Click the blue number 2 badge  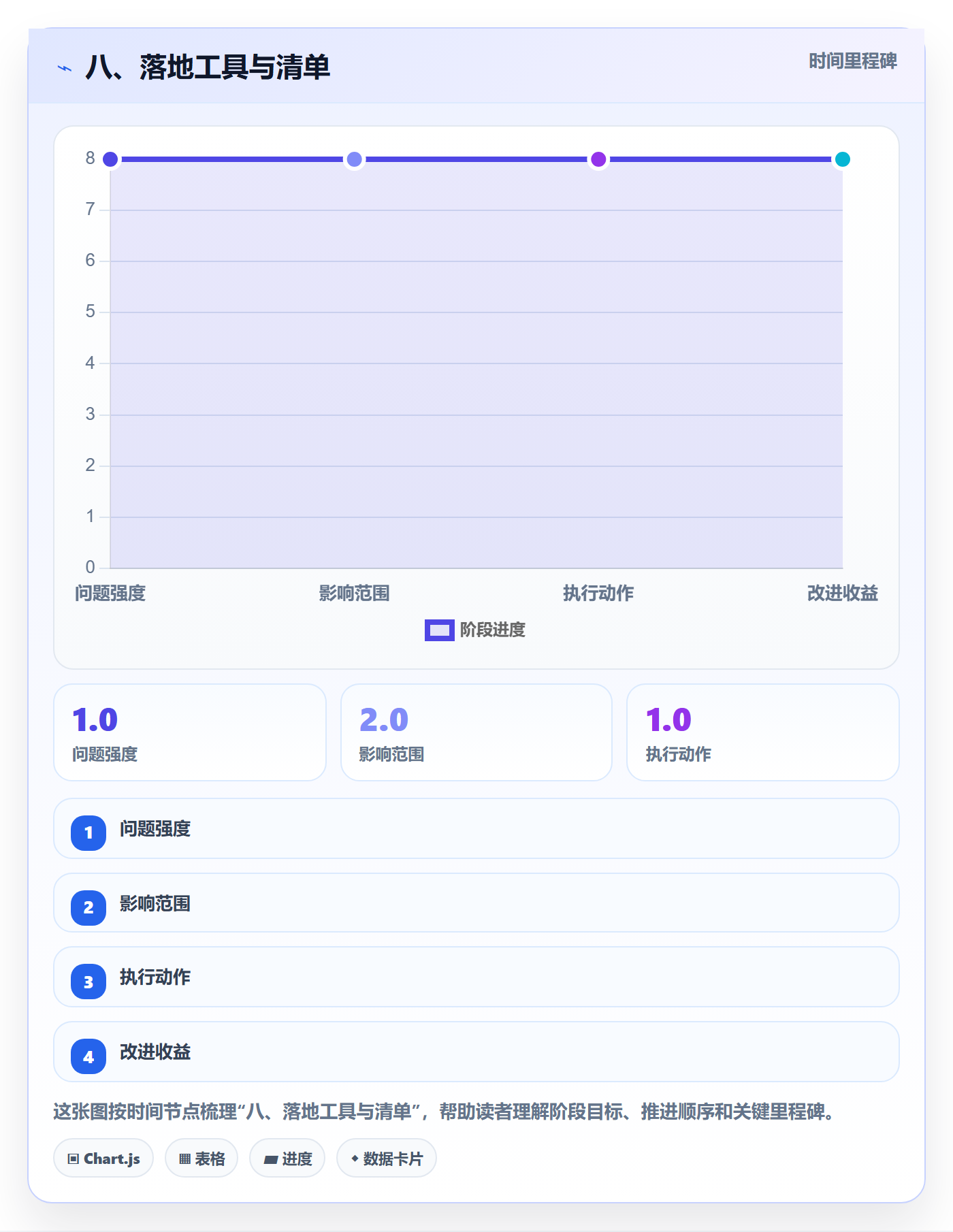coord(88,907)
